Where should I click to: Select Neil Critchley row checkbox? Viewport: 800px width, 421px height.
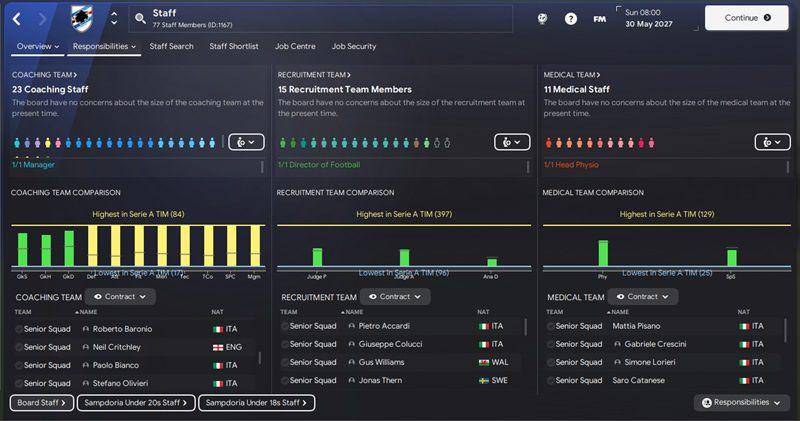pos(19,347)
